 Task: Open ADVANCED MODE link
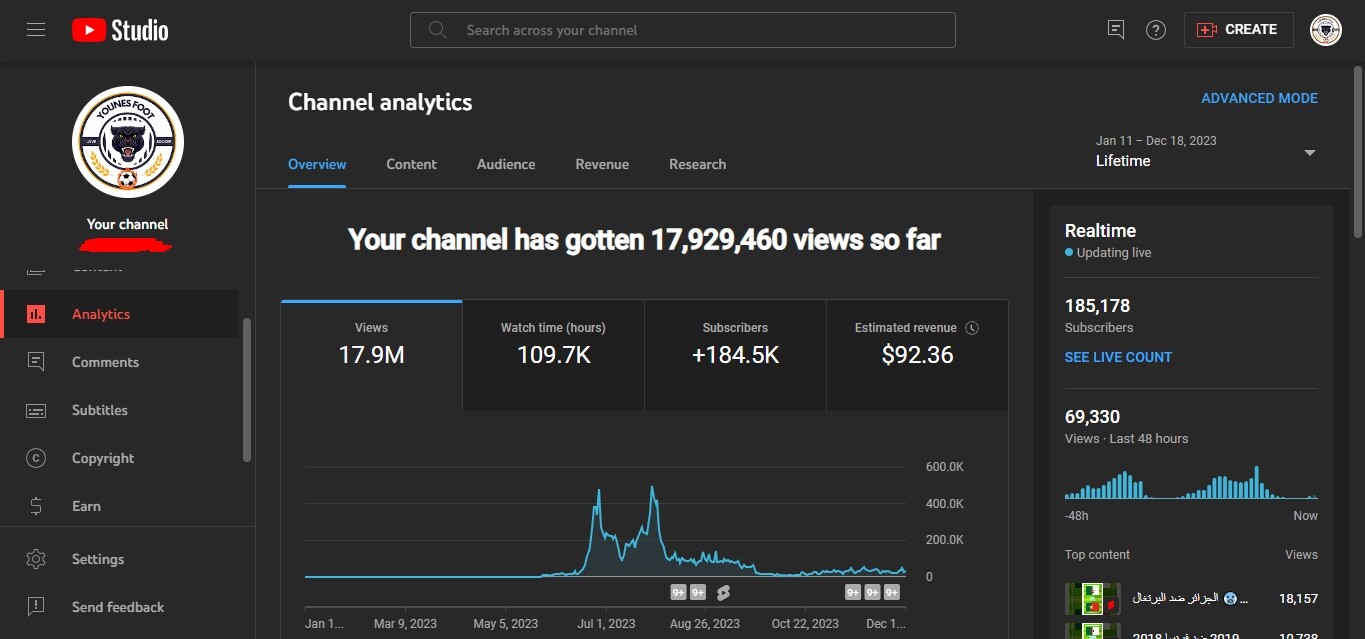[x=1259, y=98]
